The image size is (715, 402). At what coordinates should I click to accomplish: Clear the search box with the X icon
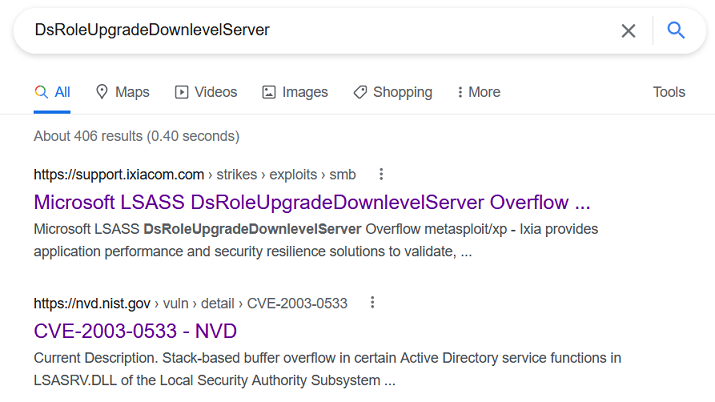coord(628,31)
